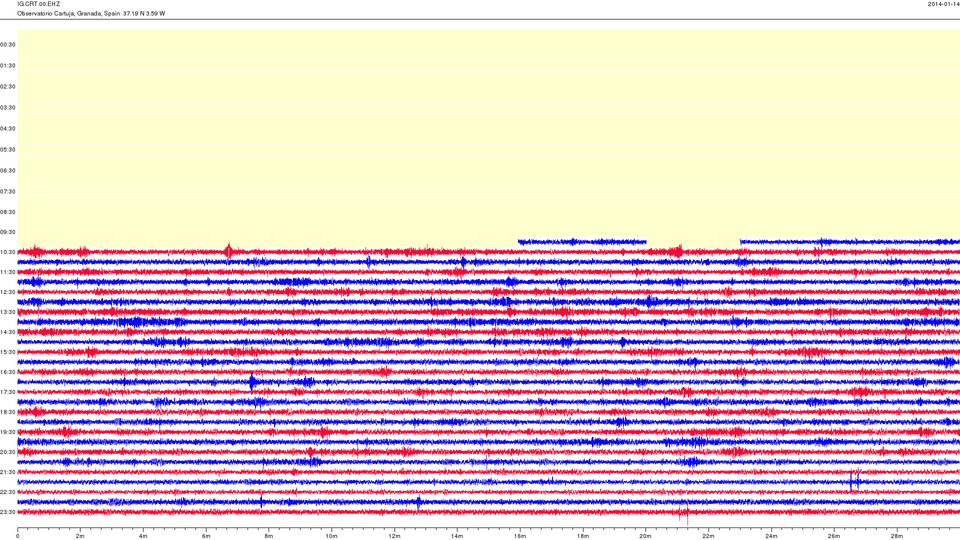Click the 03:30 time row label
This screenshot has height=540, width=960.
(x=8, y=108)
